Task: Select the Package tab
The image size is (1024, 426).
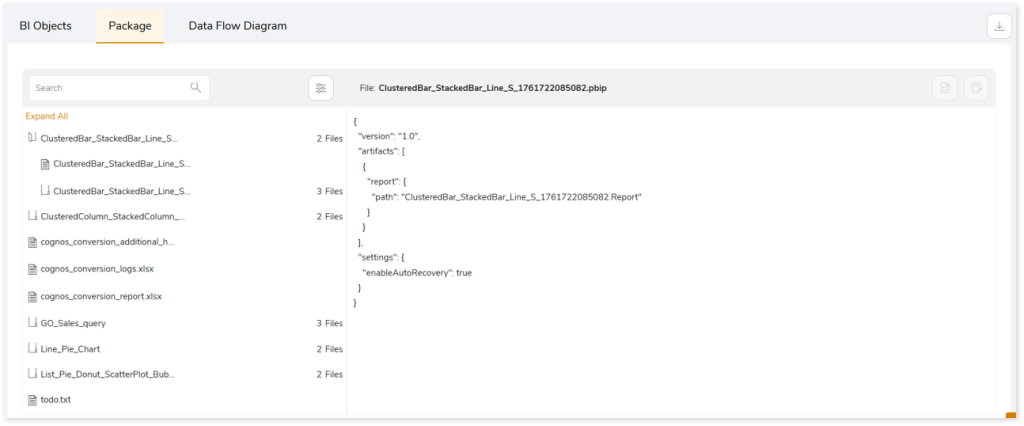Action: tap(130, 26)
